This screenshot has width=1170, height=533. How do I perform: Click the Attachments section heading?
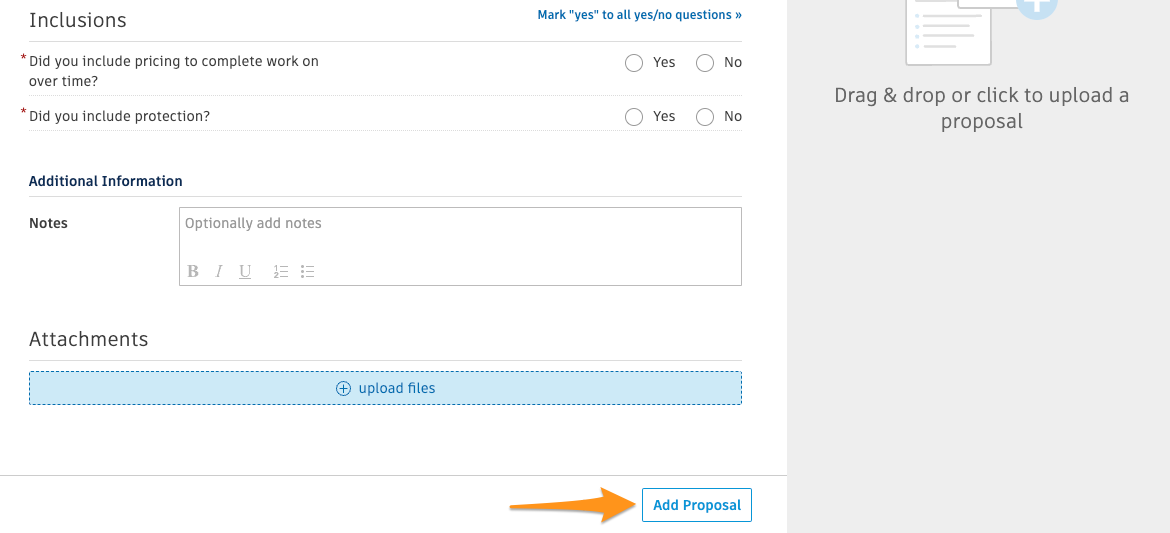pos(89,339)
